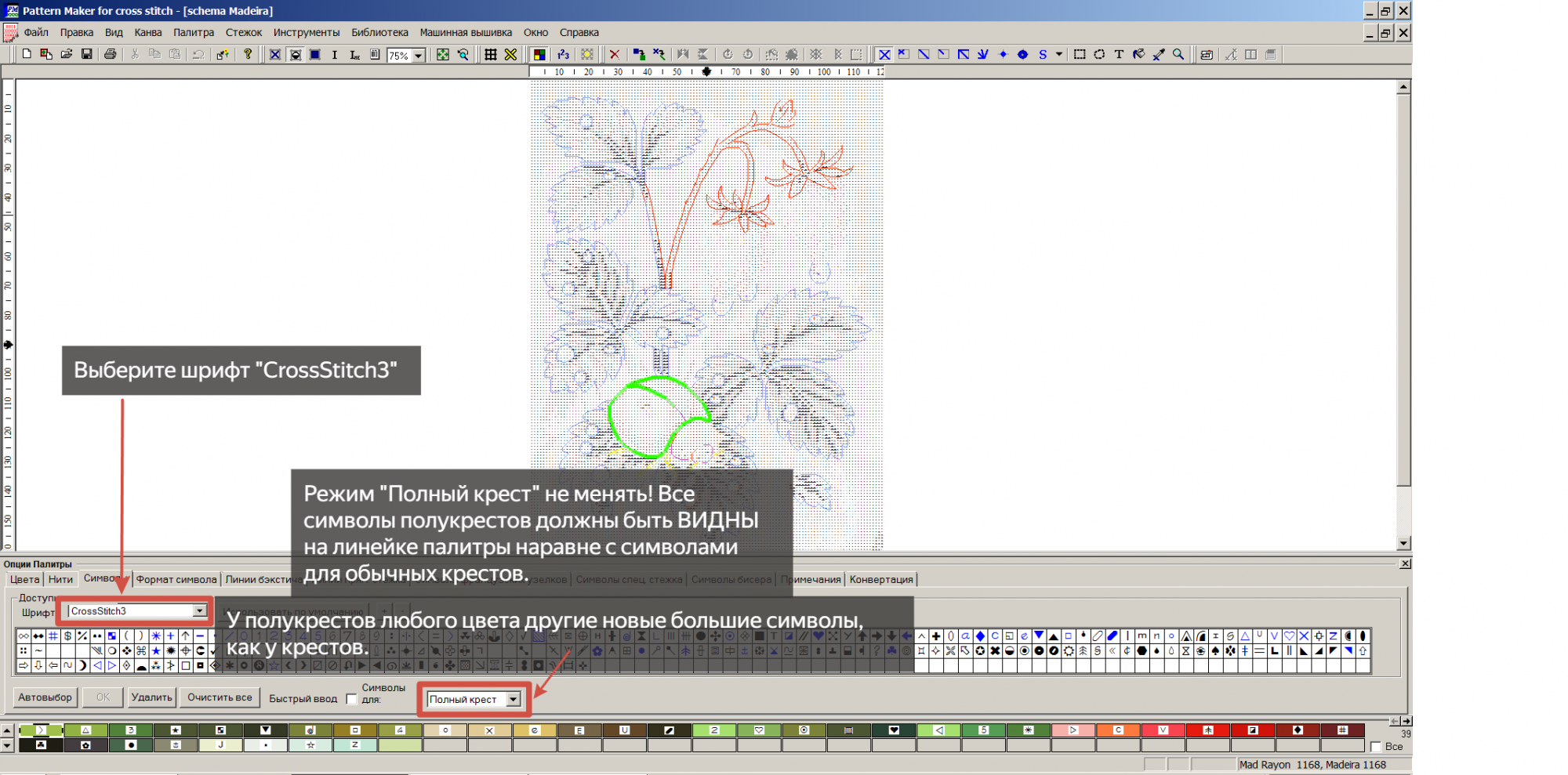The height and width of the screenshot is (775, 1568).
Task: Click the "Очистить все" button
Action: point(220,697)
